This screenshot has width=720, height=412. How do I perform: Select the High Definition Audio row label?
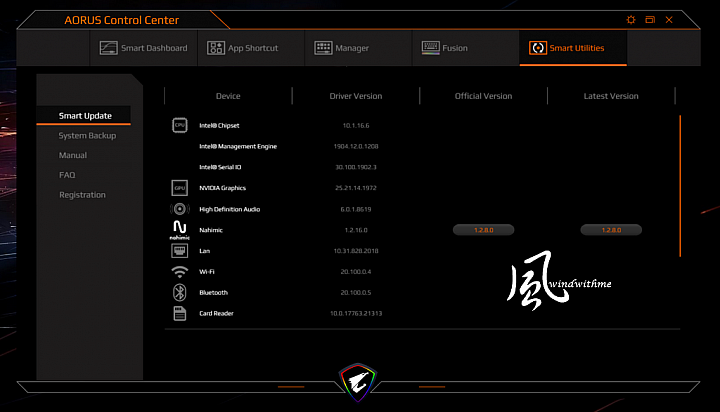[x=230, y=209]
